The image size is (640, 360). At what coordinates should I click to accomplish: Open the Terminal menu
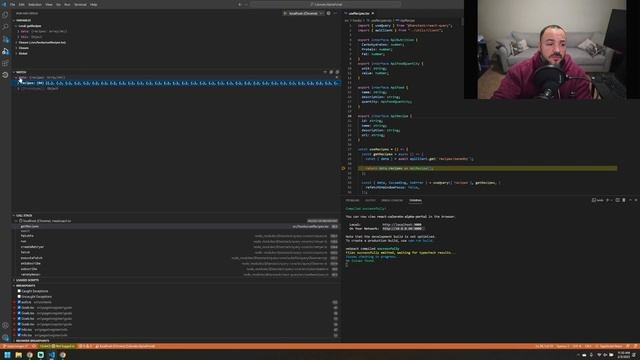[80, 4]
